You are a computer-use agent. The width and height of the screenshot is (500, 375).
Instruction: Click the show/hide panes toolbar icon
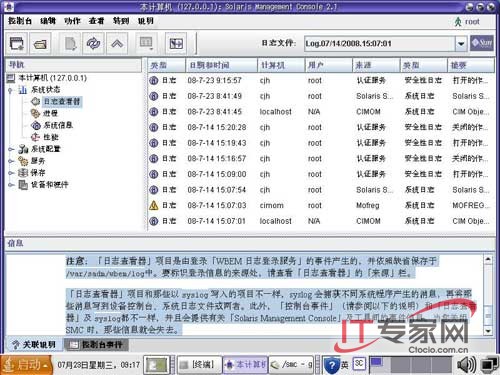(x=176, y=43)
